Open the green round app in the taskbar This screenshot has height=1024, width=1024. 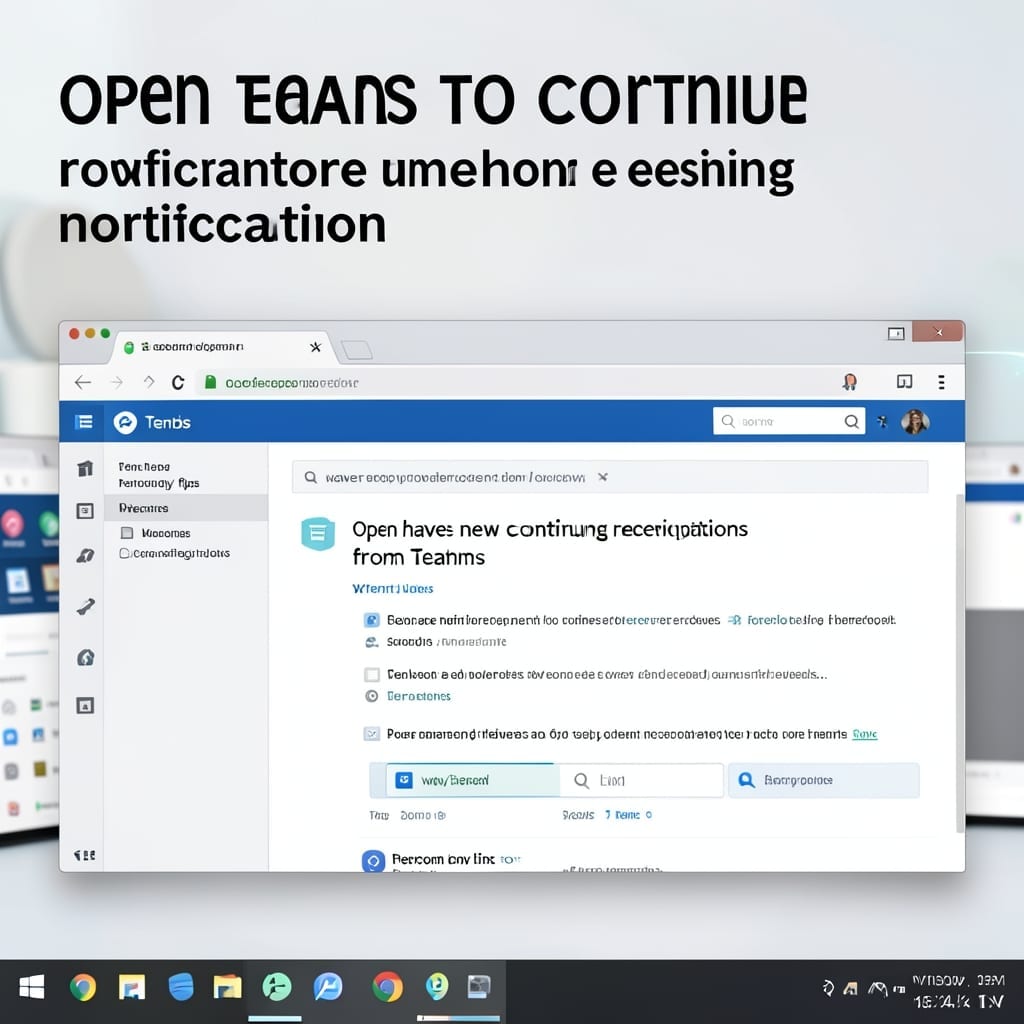click(277, 987)
